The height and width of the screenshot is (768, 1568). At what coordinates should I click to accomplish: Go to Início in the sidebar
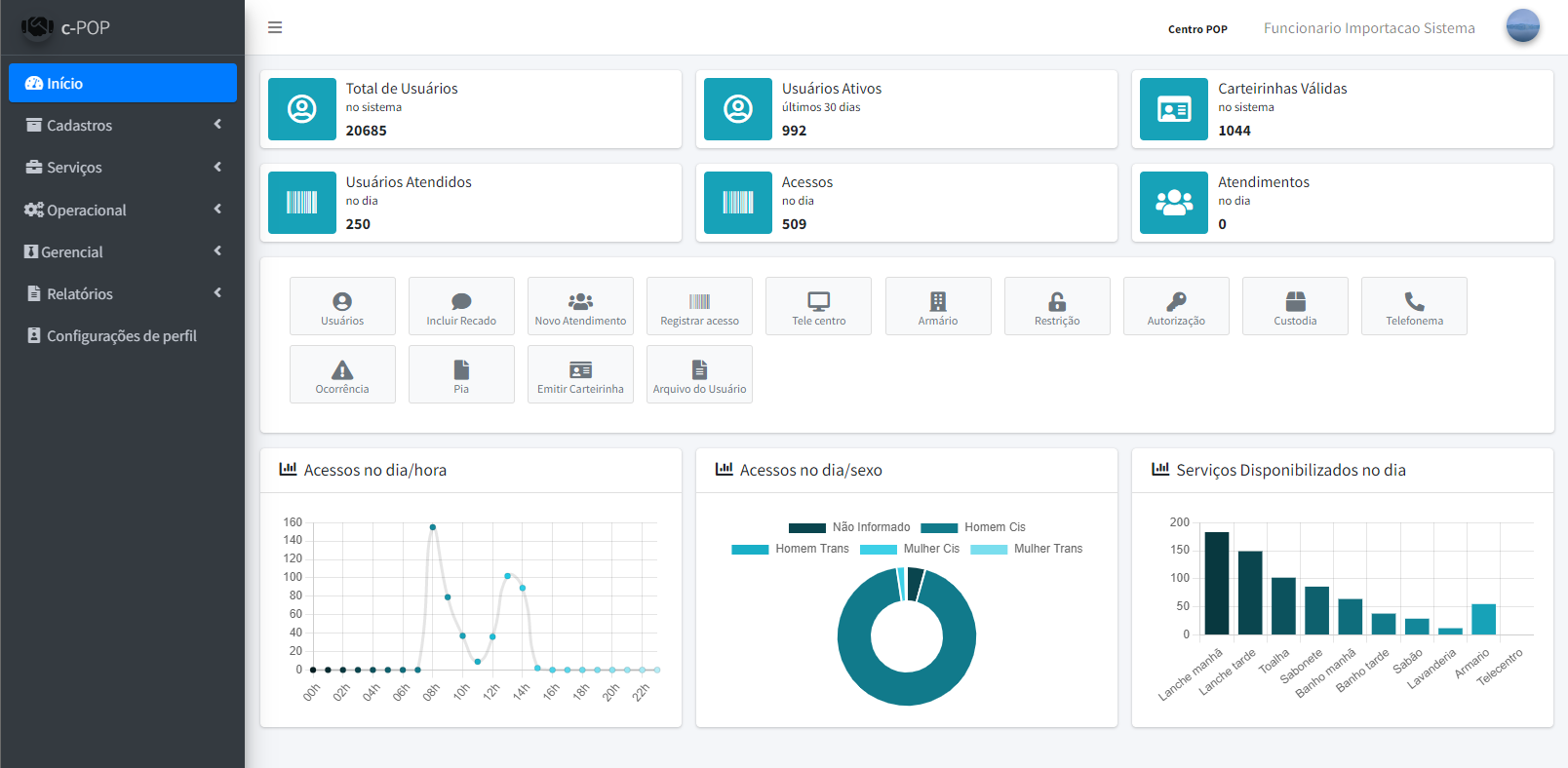(123, 83)
